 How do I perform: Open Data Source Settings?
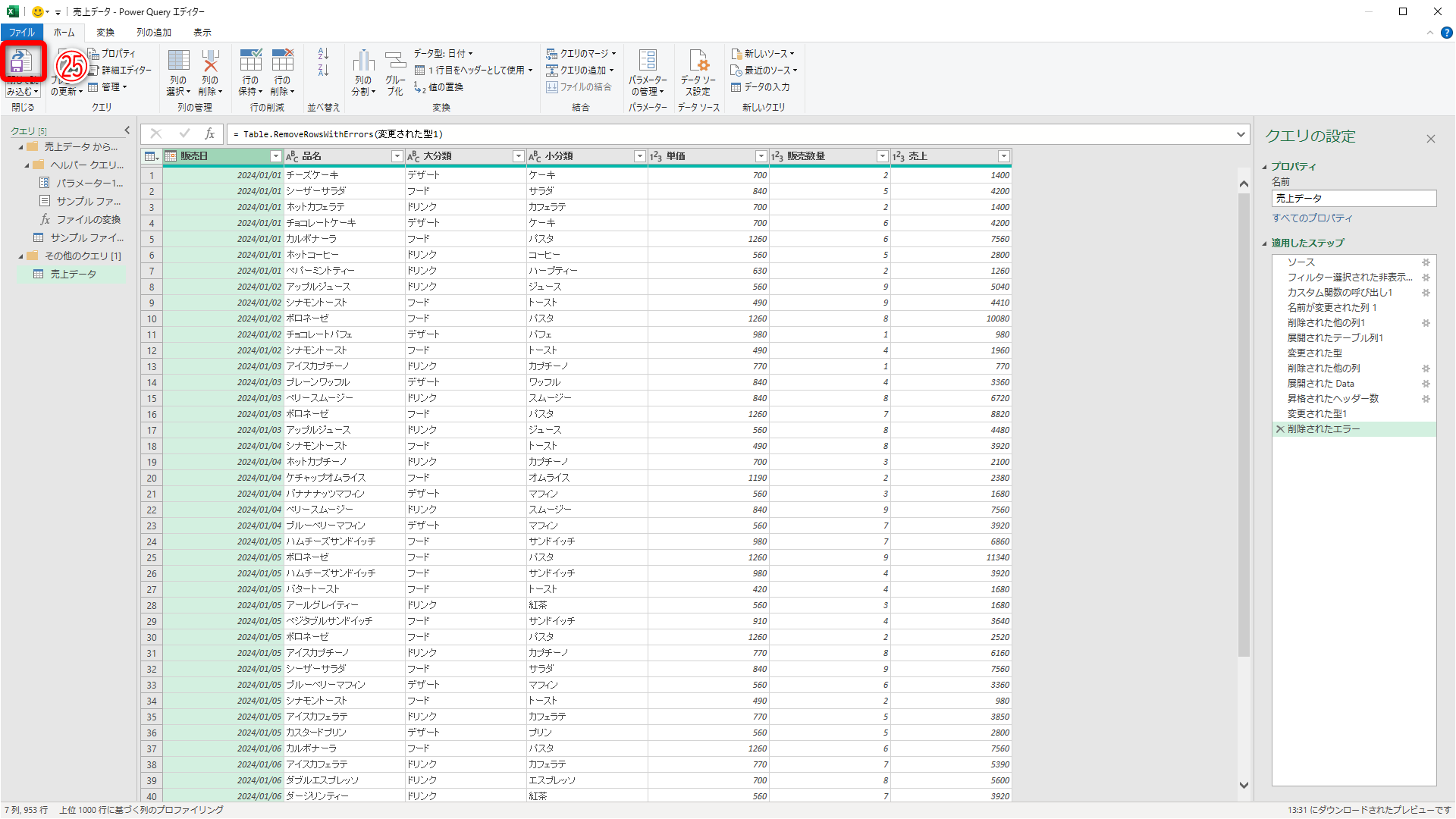tap(698, 62)
